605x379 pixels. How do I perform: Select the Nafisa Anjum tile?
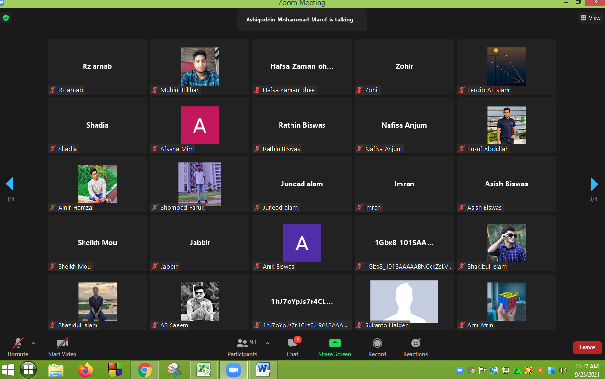[404, 125]
